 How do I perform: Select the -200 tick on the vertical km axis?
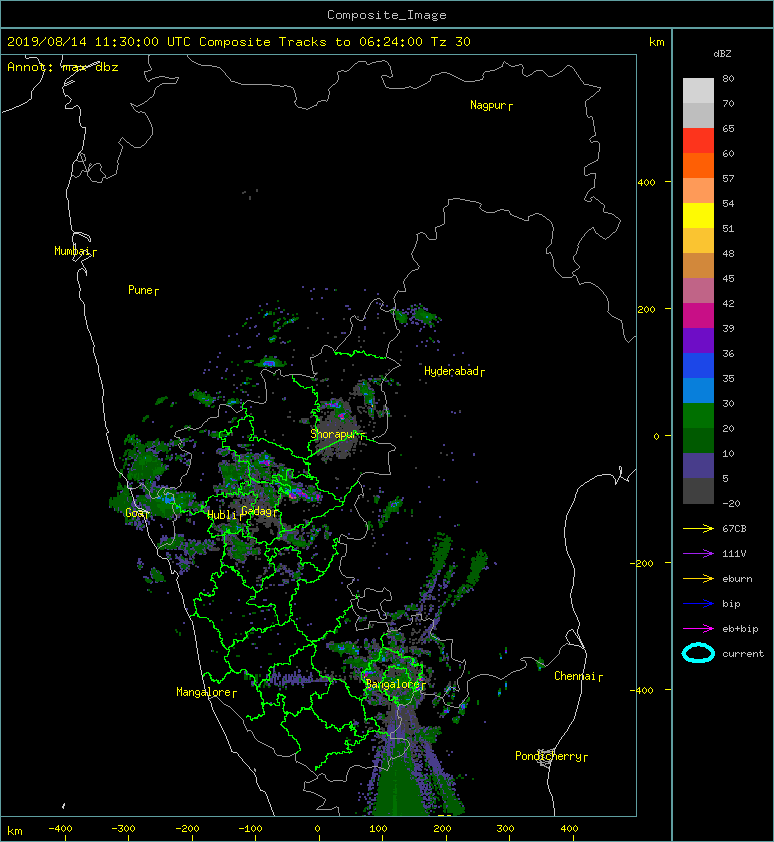tap(642, 563)
